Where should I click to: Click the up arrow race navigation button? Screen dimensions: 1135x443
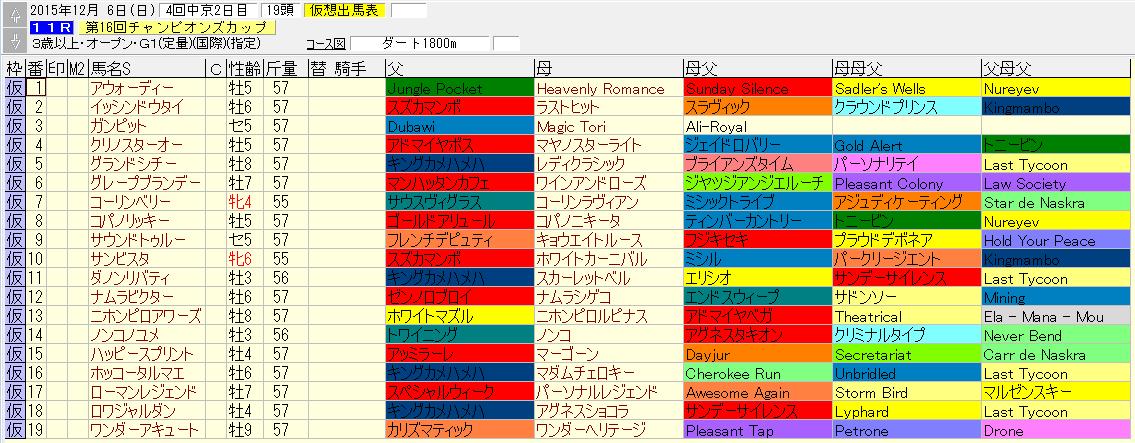pos(14,15)
